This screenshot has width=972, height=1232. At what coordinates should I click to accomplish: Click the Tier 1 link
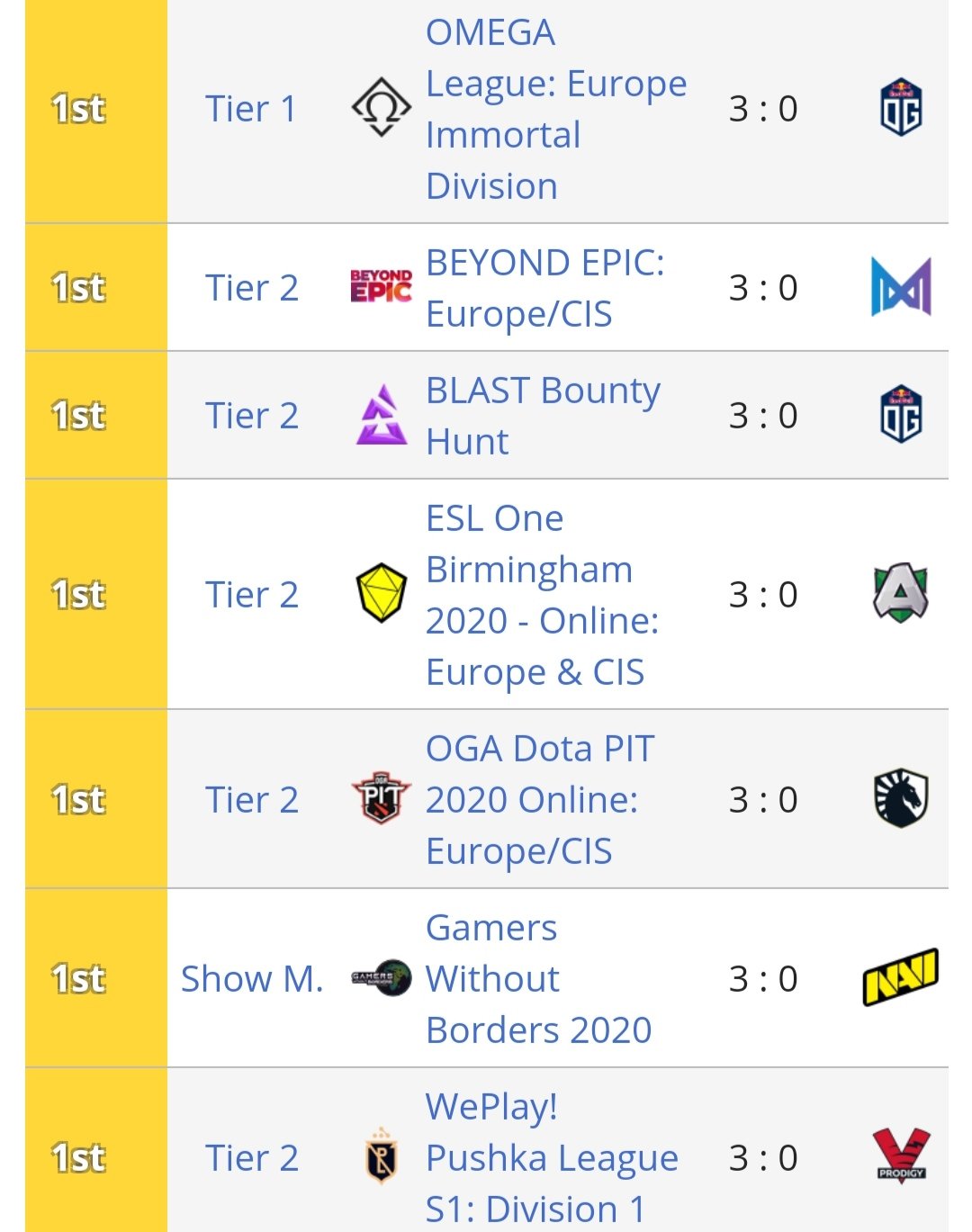pyautogui.click(x=251, y=109)
